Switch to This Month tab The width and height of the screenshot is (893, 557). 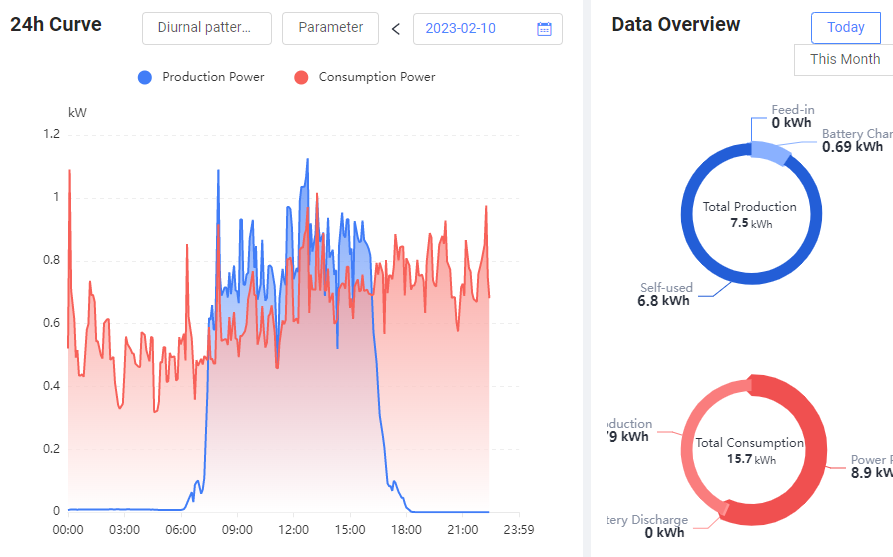(x=845, y=59)
